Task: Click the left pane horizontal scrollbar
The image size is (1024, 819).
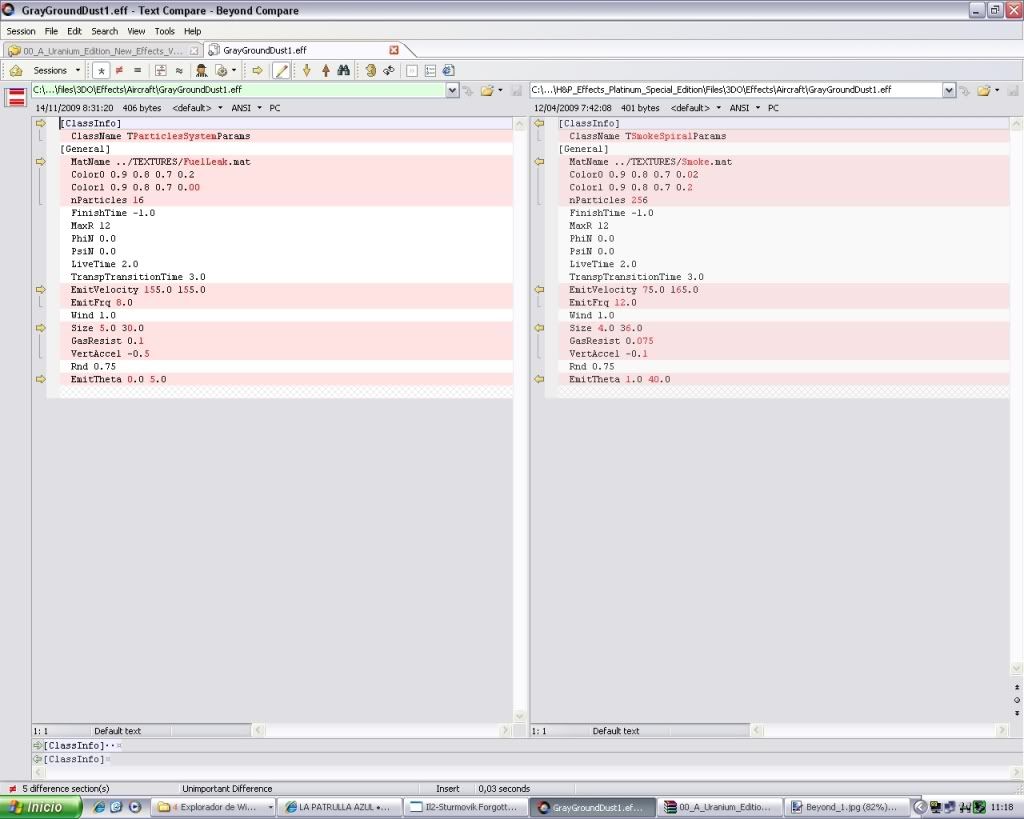Action: pyautogui.click(x=382, y=730)
